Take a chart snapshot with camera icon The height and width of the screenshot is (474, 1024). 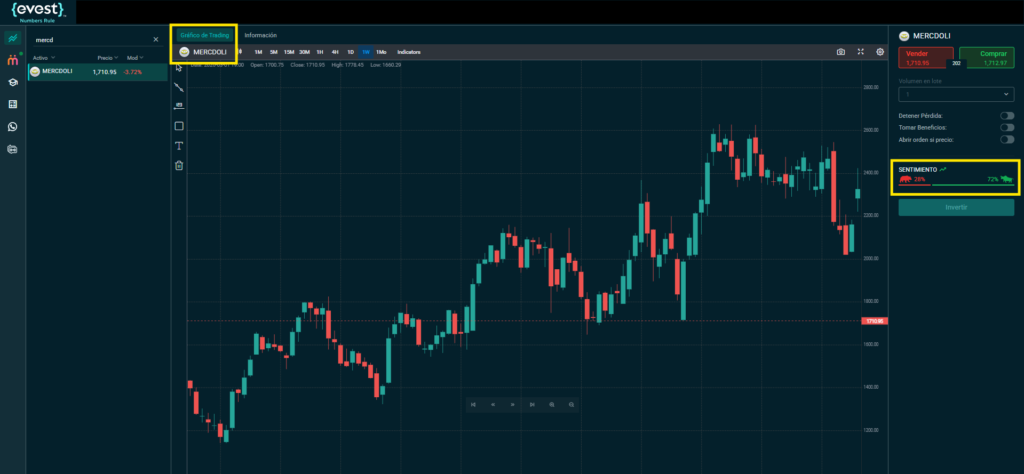[x=841, y=51]
